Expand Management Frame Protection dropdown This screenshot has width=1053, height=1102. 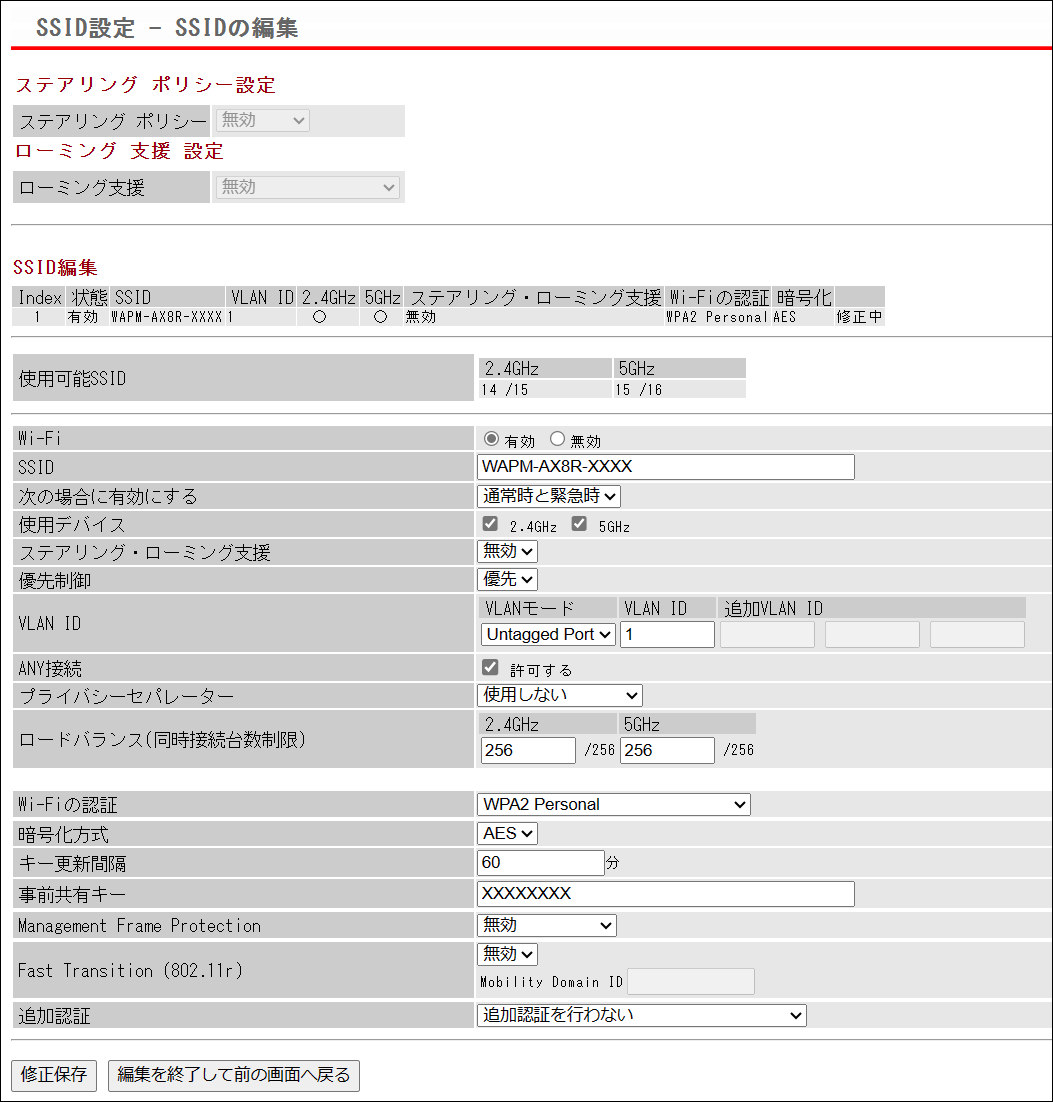click(x=547, y=925)
